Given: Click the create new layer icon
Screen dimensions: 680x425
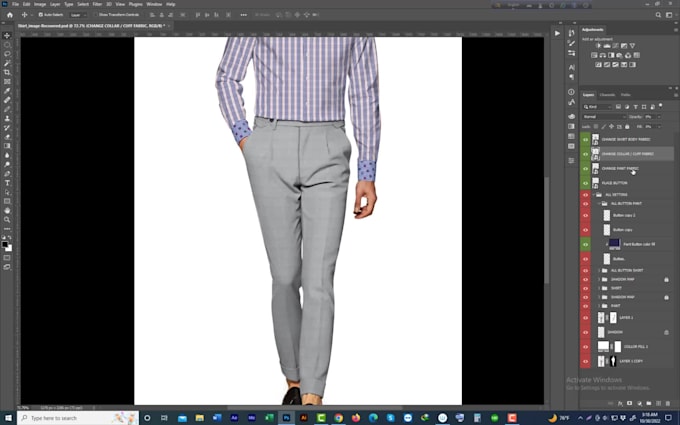Looking at the screenshot, I should coord(658,403).
